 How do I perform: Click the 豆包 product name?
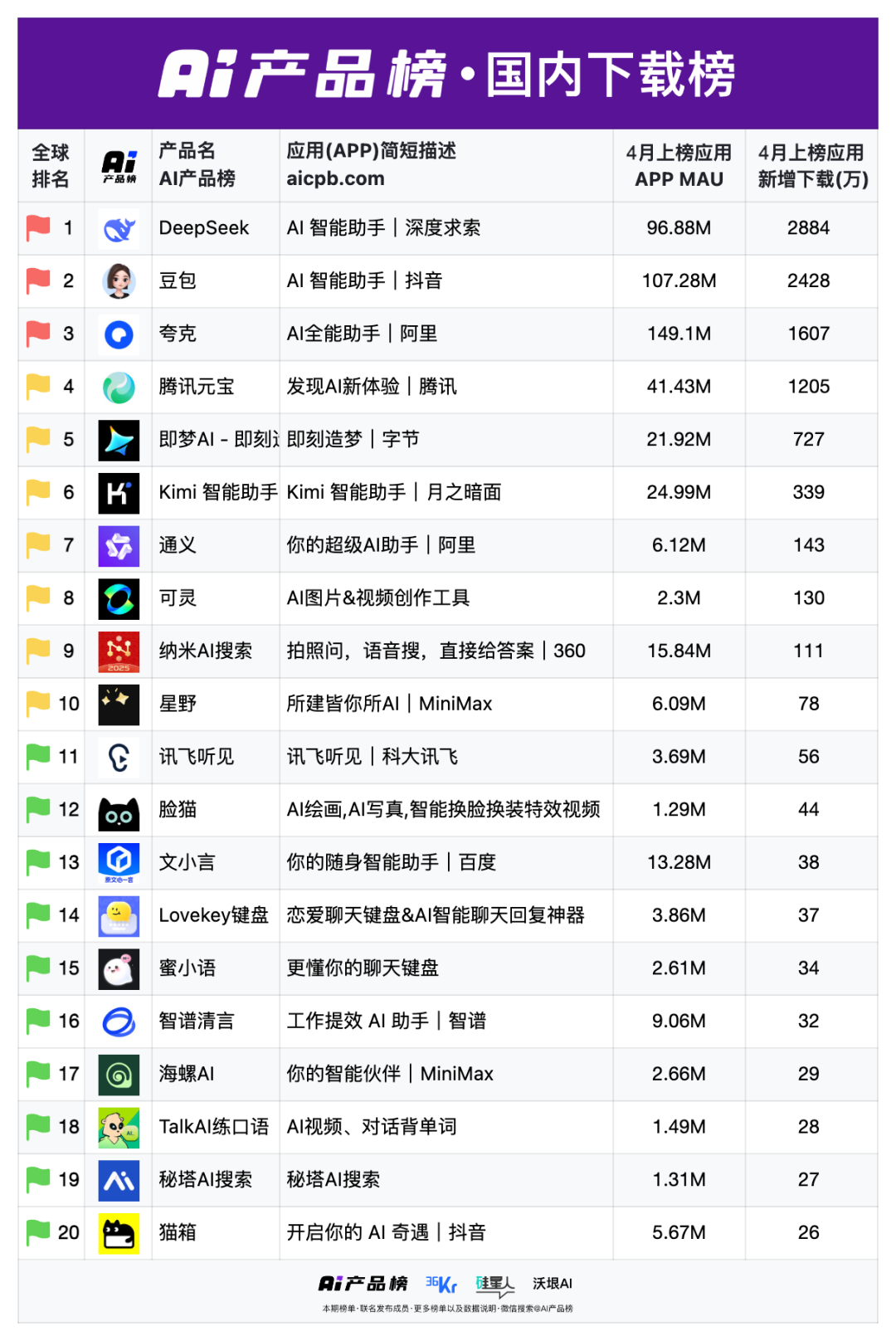pos(178,281)
